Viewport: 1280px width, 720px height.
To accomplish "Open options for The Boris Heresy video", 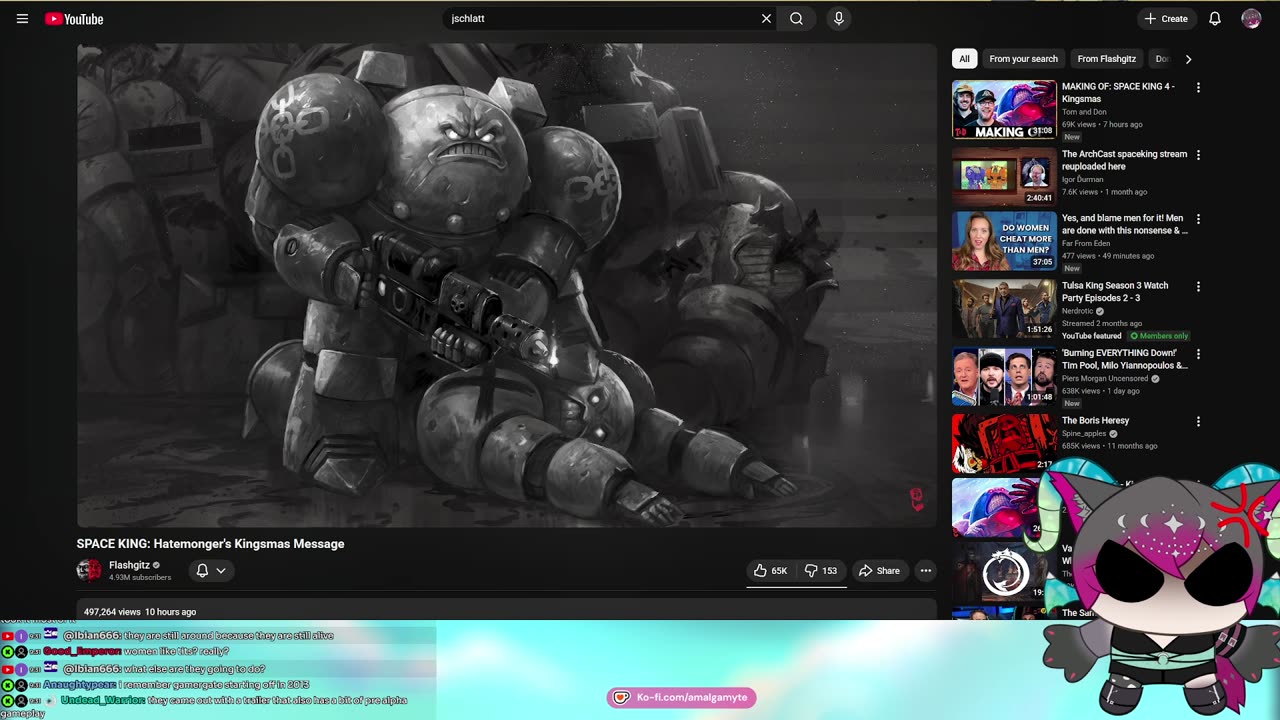I will click(x=1198, y=422).
